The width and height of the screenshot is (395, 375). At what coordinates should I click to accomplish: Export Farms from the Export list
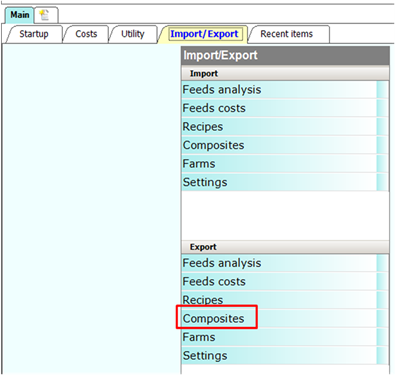click(x=285, y=337)
